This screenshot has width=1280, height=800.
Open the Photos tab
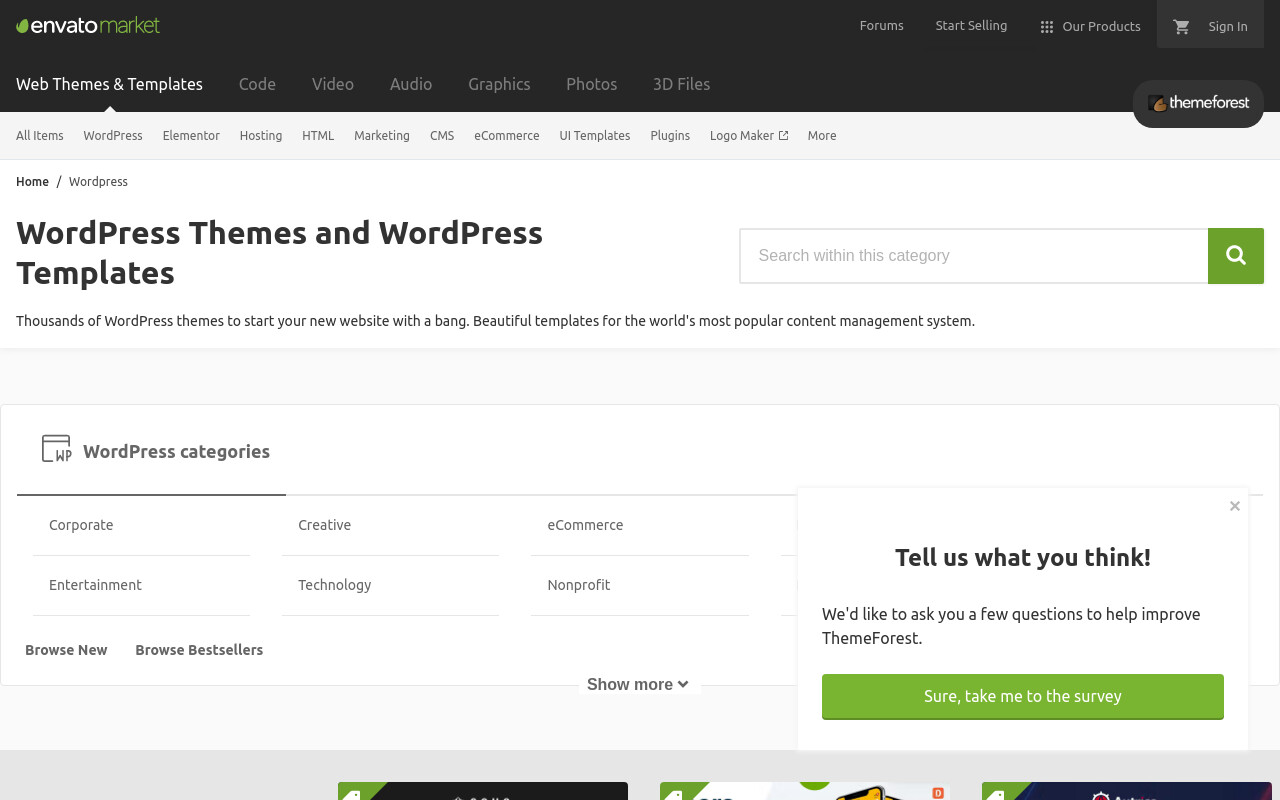(592, 84)
